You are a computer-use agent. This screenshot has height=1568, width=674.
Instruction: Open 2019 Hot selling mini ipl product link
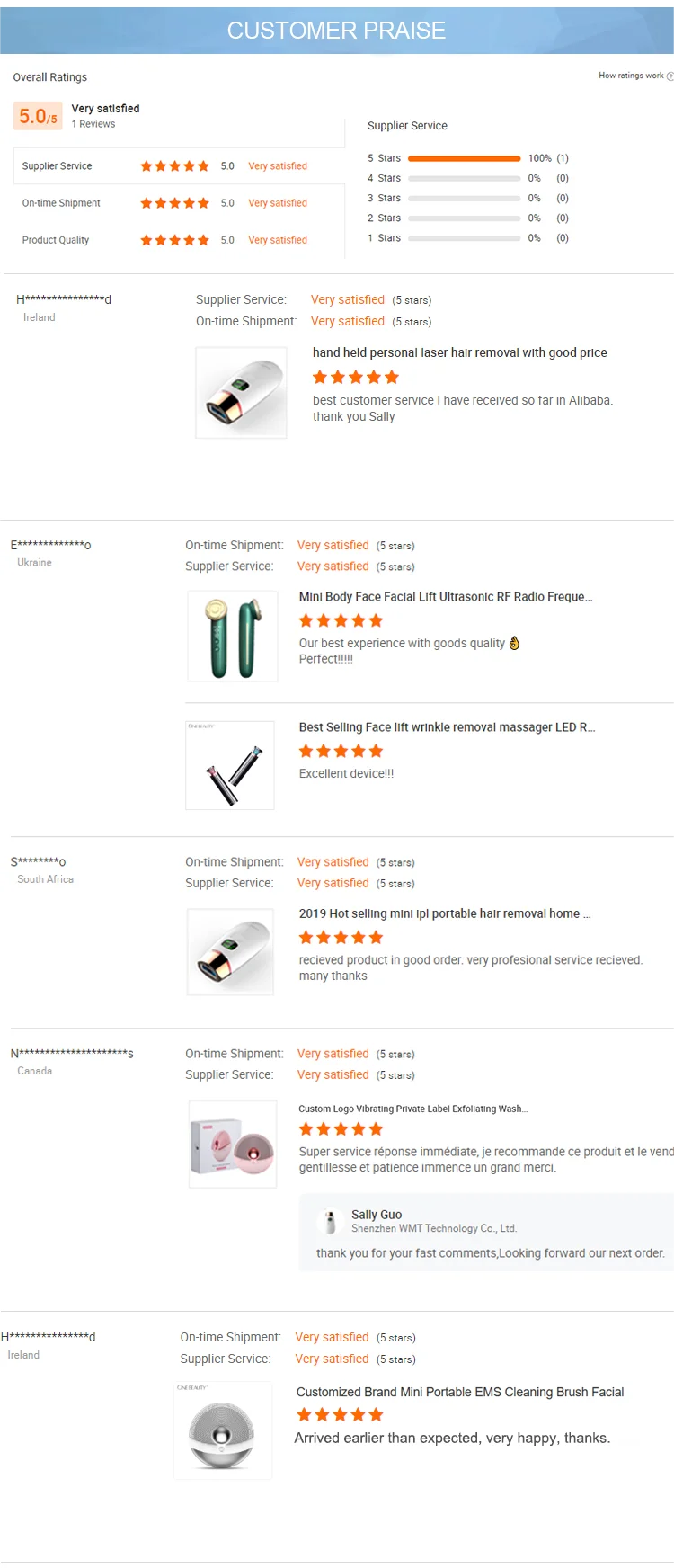tap(444, 913)
